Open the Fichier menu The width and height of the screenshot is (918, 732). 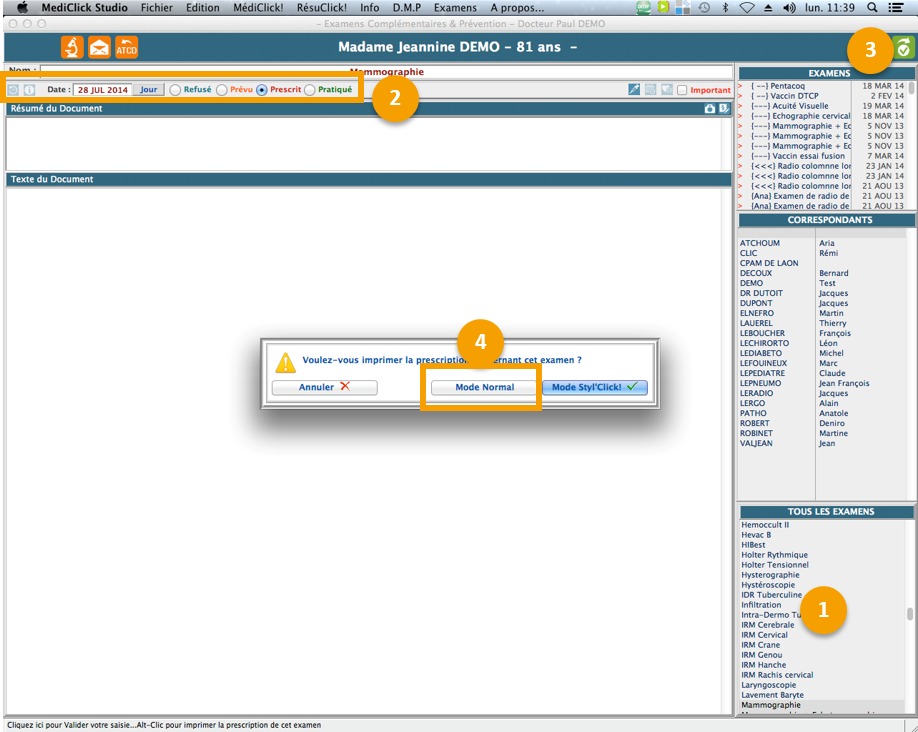click(156, 7)
